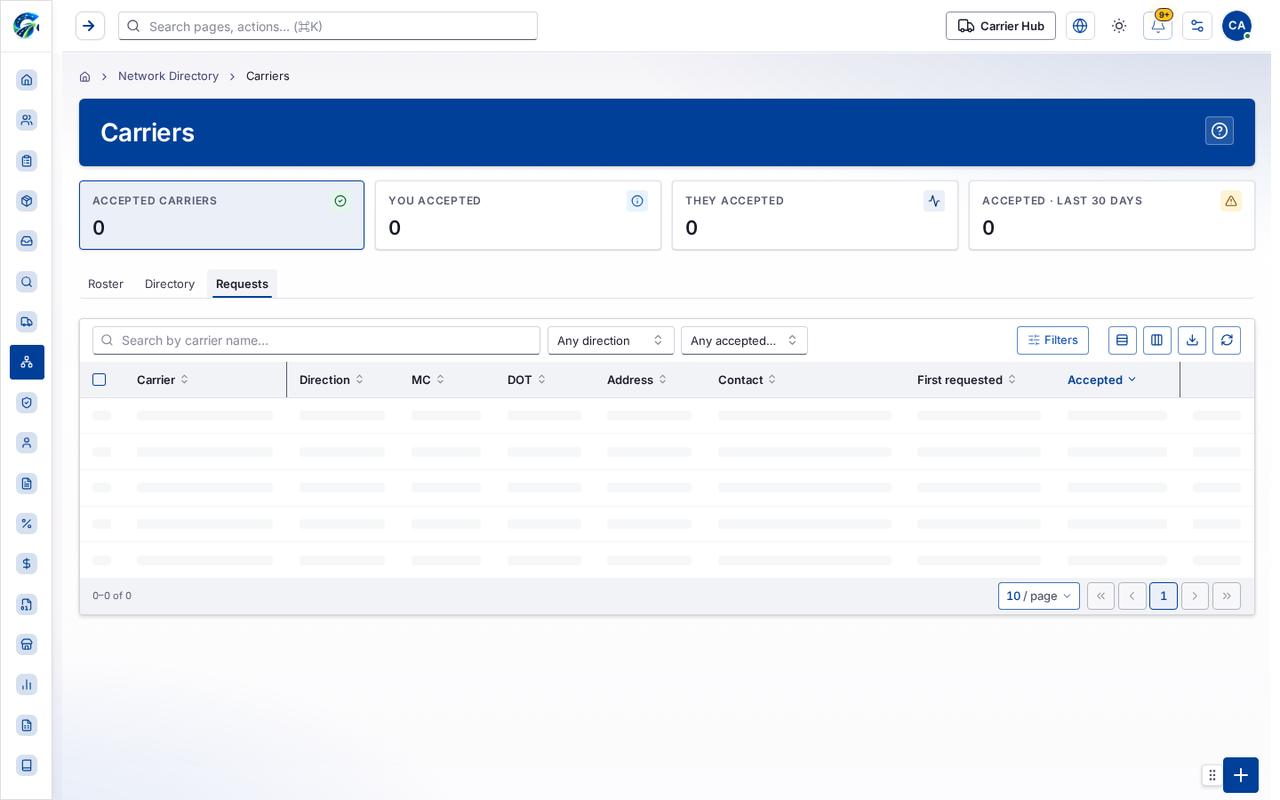Open the shield check icon in the sidebar
This screenshot has width=1280, height=800.
point(27,403)
